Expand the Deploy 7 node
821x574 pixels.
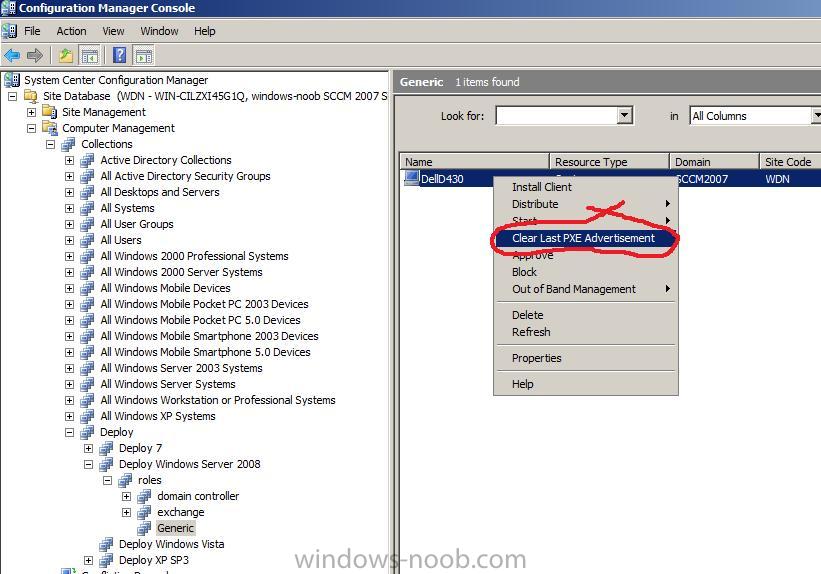pos(88,448)
